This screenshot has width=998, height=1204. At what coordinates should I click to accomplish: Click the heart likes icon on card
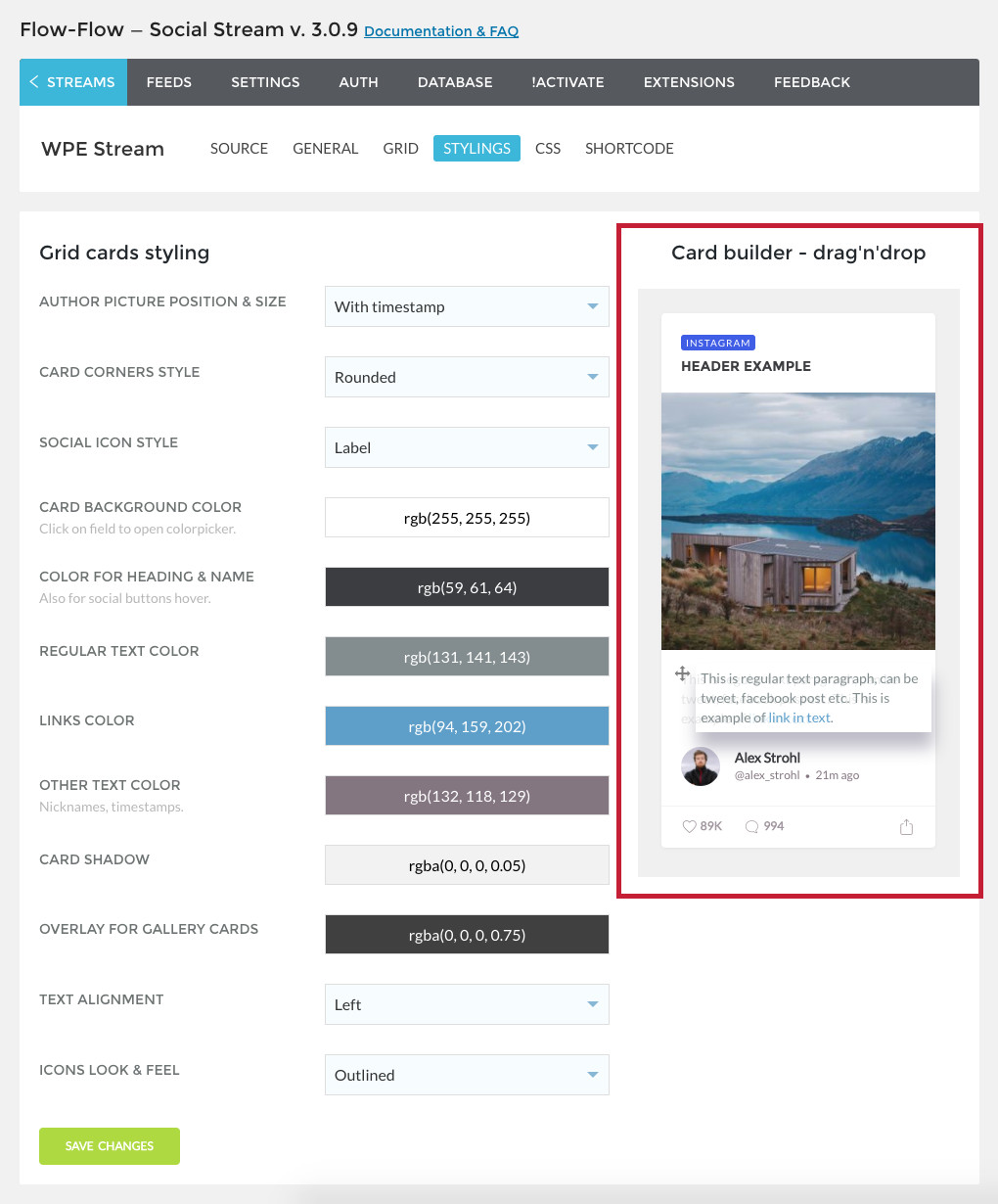pos(689,826)
